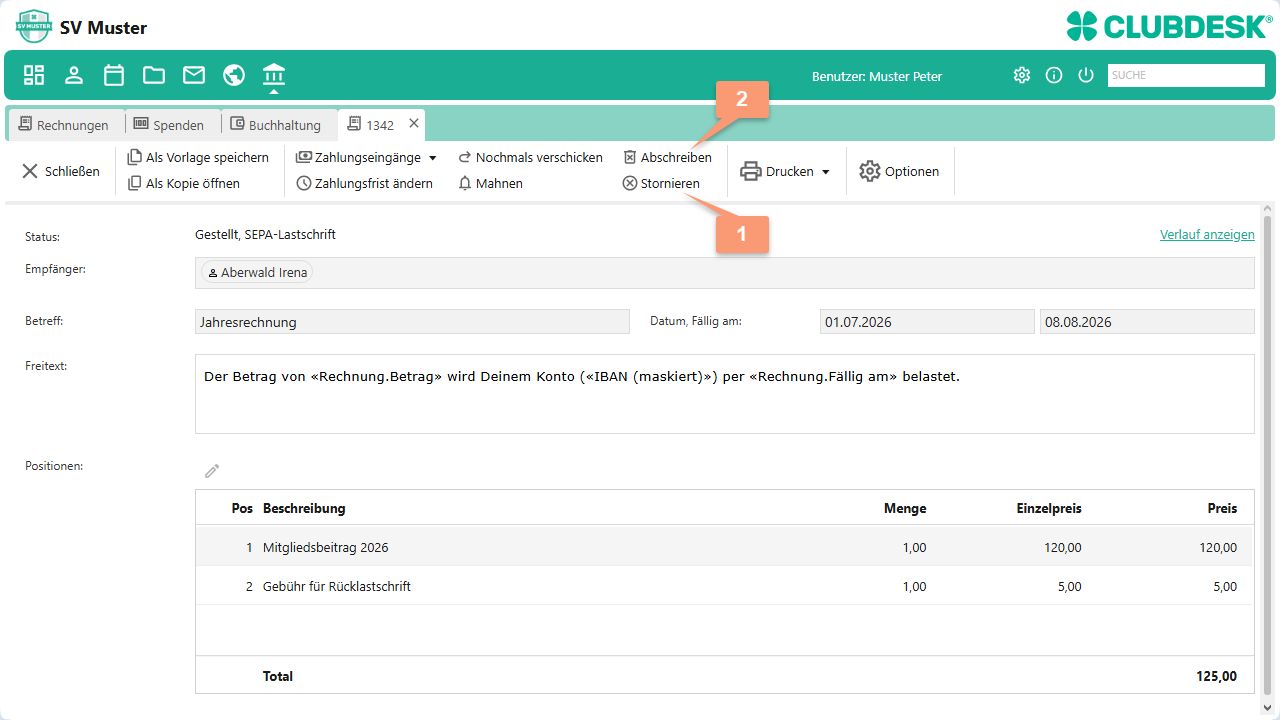Viewport: 1280px width, 720px height.
Task: Switch to the Spenden tab
Action: pyautogui.click(x=169, y=125)
